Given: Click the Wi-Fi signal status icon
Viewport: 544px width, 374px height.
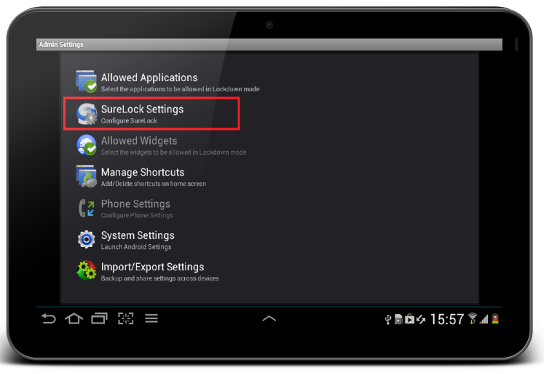Looking at the screenshot, I should (472, 318).
